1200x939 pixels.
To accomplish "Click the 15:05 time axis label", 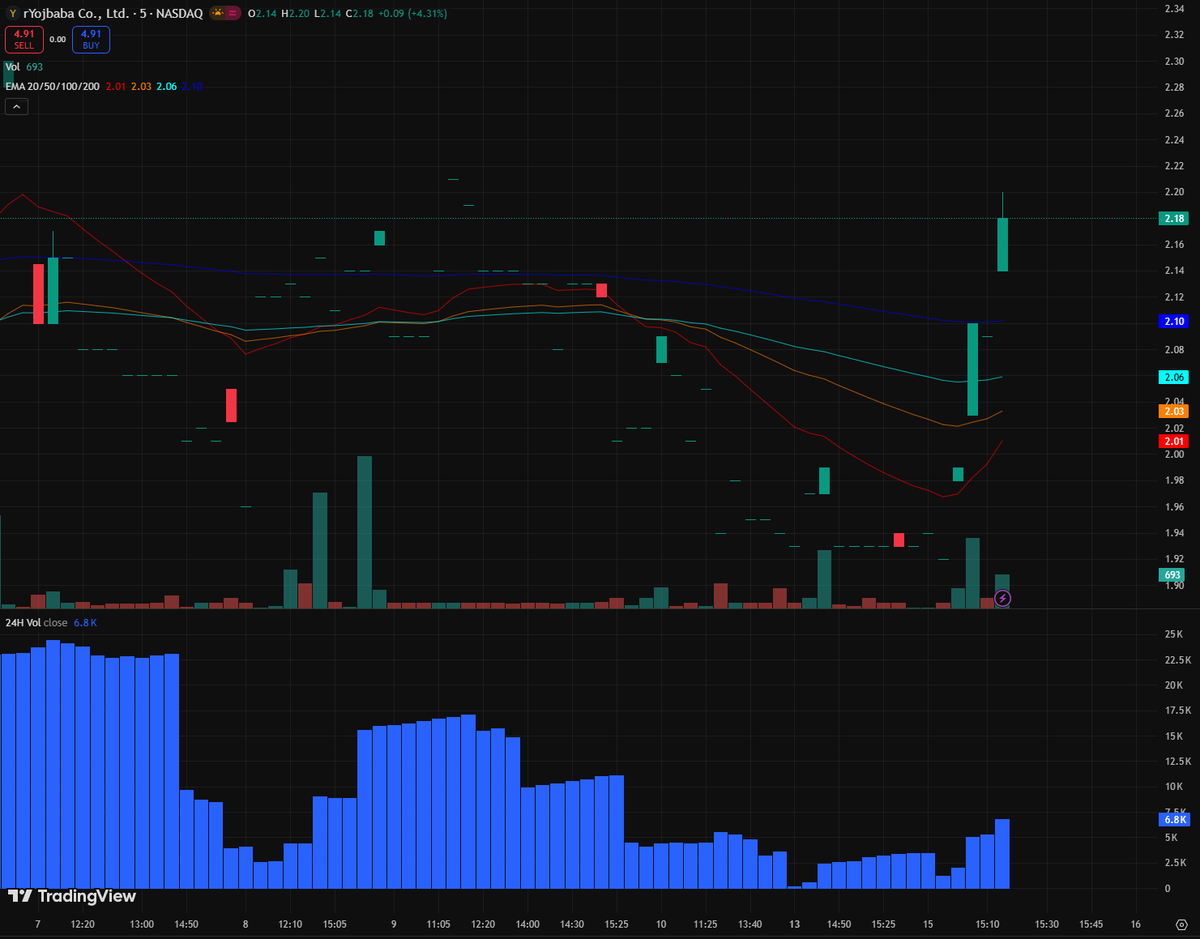I will 334,924.
